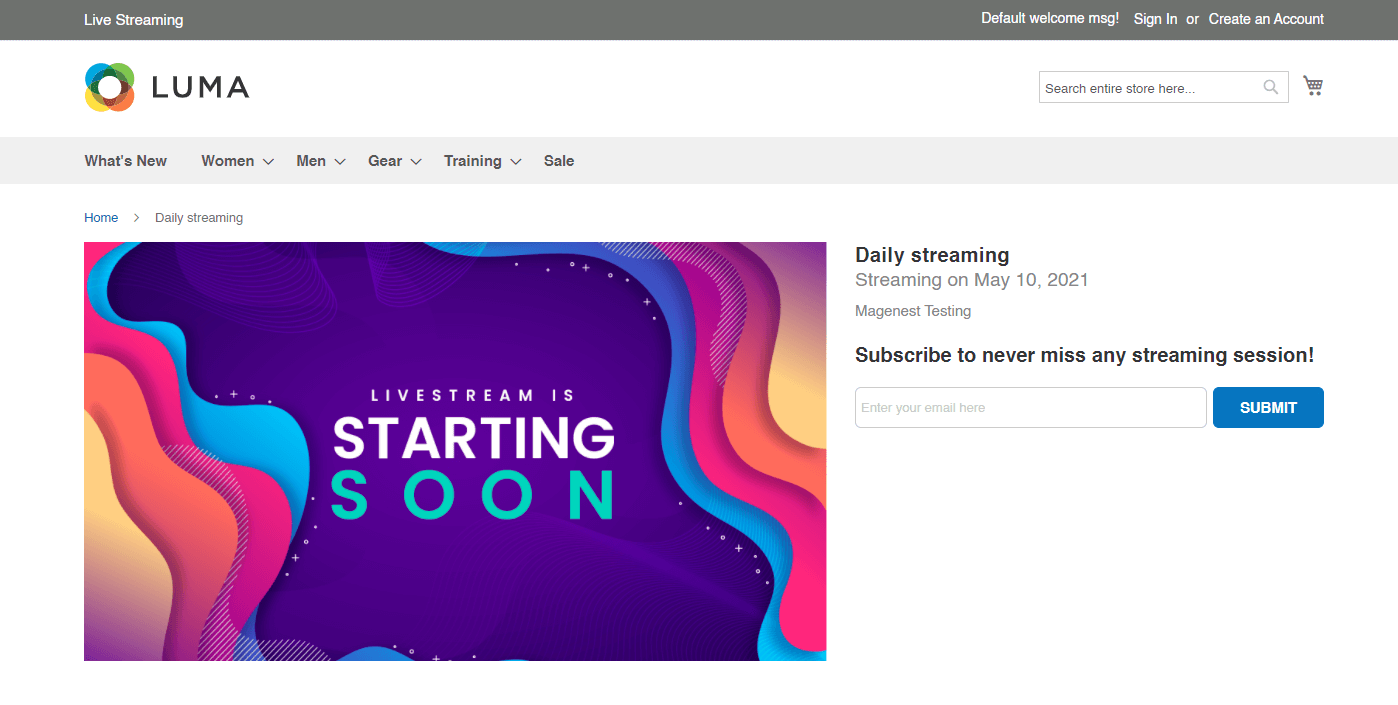Click Sign In link

point(1155,19)
